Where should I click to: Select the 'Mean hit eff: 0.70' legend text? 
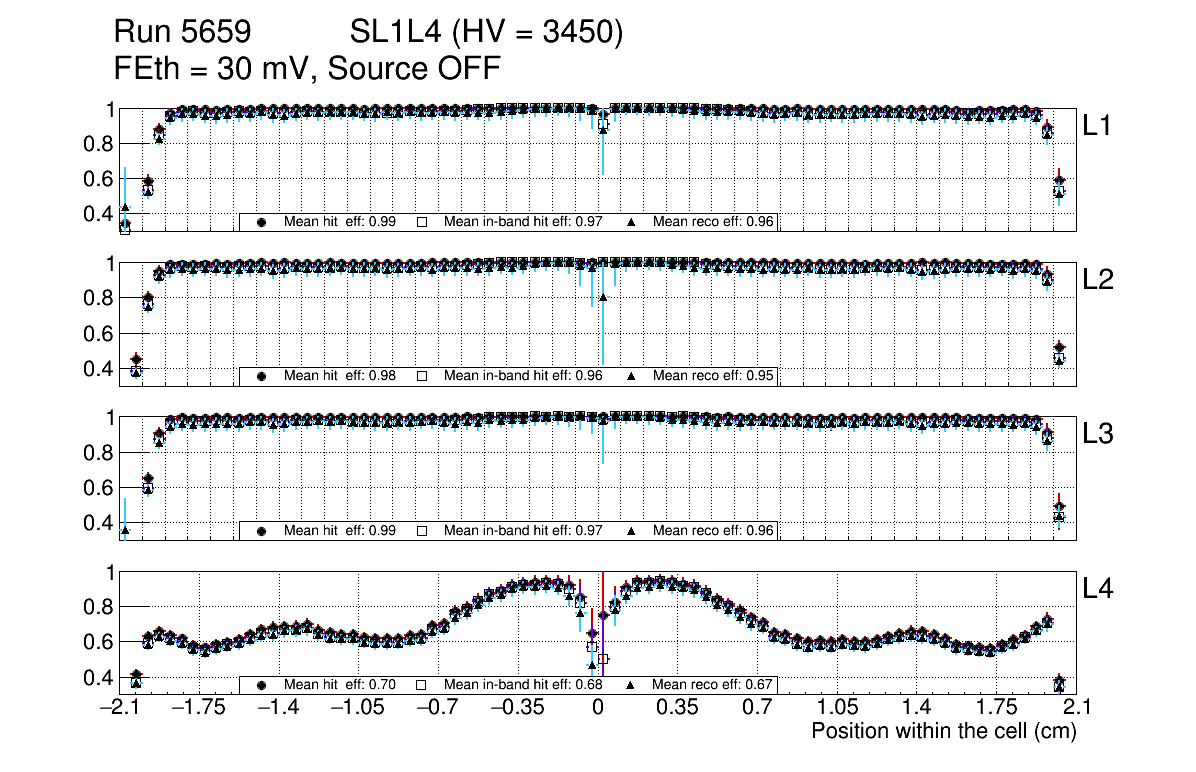(x=340, y=686)
